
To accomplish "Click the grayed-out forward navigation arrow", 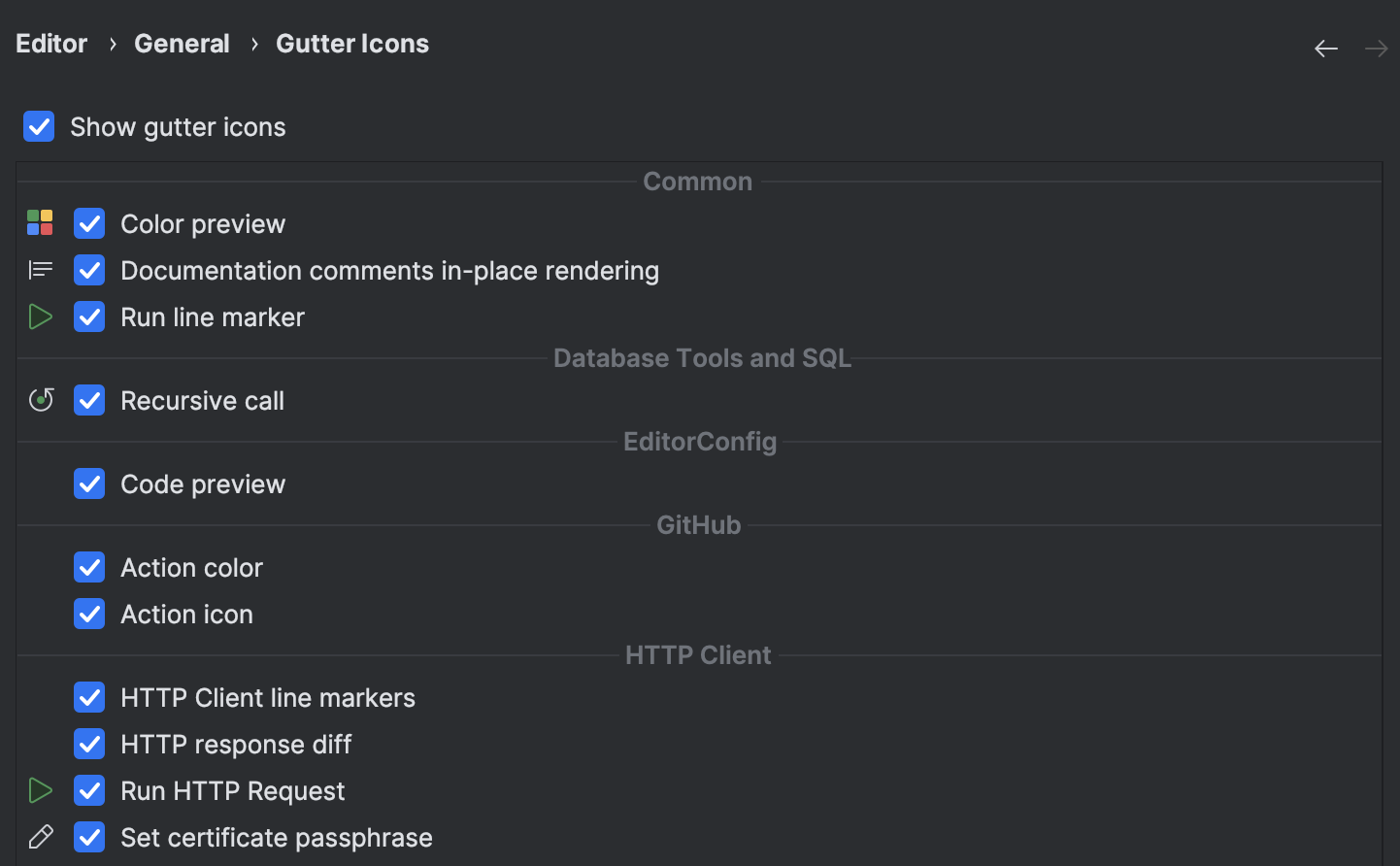I will click(x=1376, y=48).
